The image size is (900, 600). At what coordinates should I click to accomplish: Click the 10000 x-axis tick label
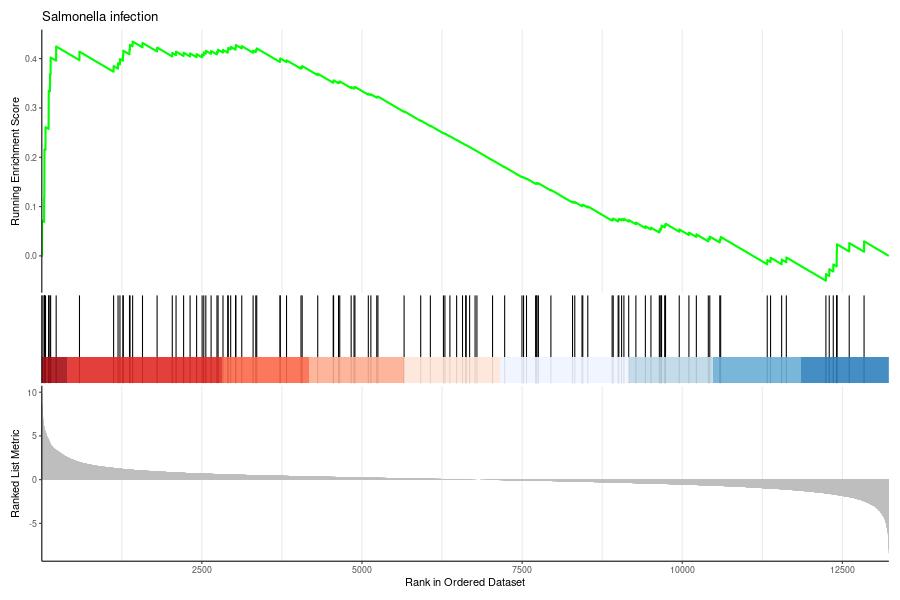(682, 570)
